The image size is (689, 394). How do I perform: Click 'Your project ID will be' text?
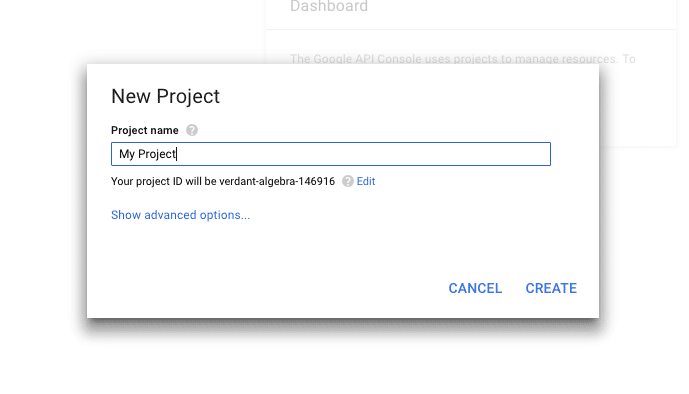pyautogui.click(x=163, y=181)
